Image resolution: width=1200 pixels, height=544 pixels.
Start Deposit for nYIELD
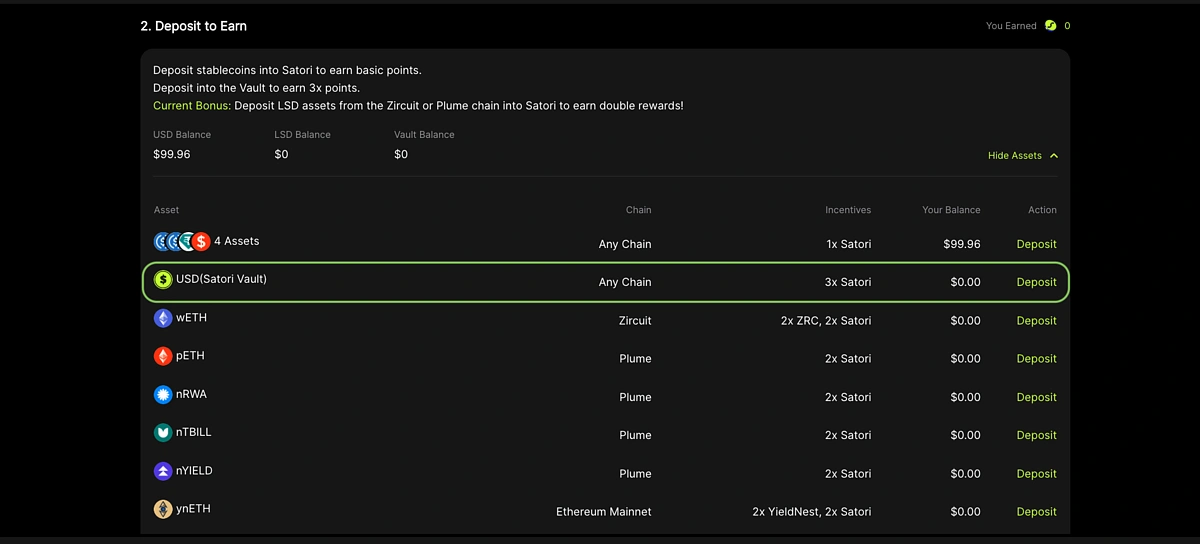[x=1036, y=474]
